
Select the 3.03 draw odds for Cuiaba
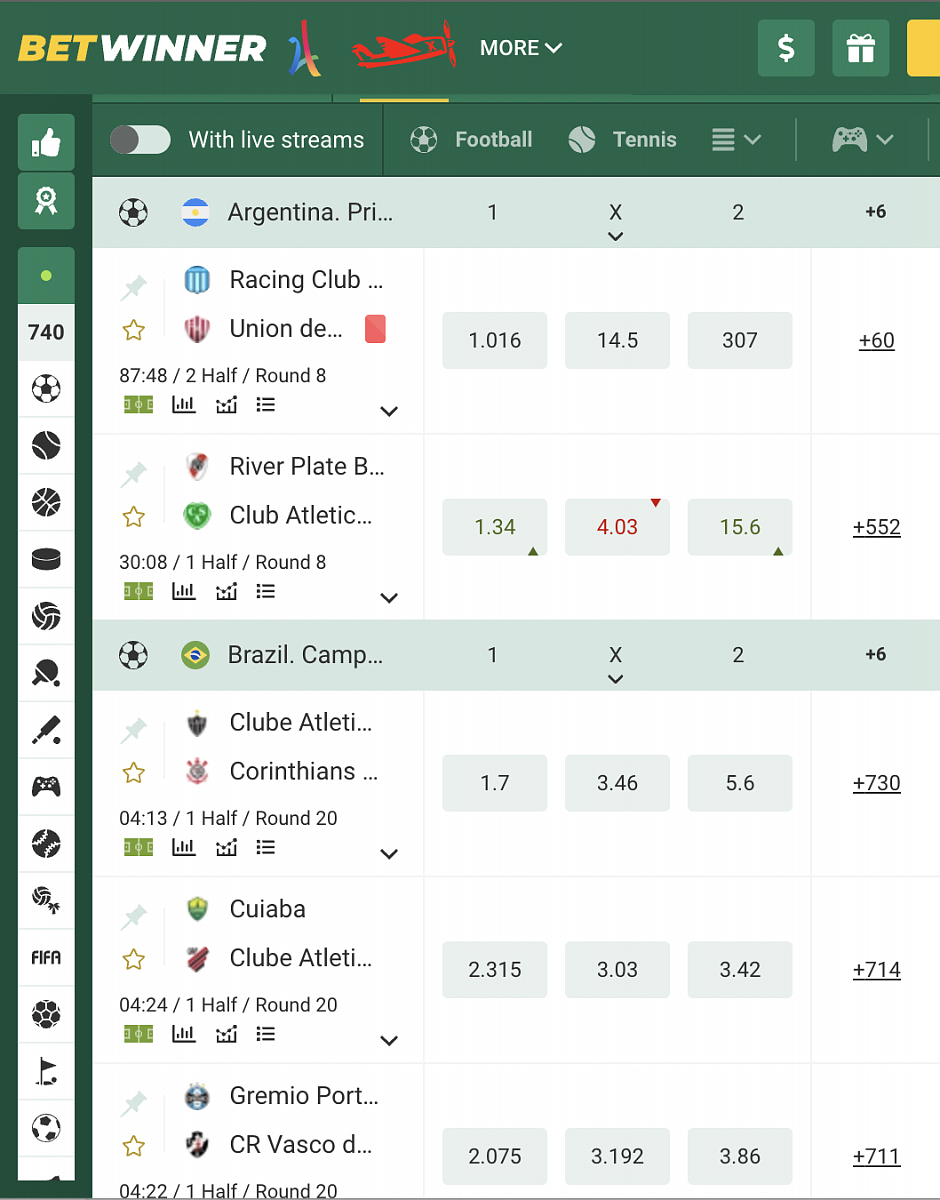(617, 970)
